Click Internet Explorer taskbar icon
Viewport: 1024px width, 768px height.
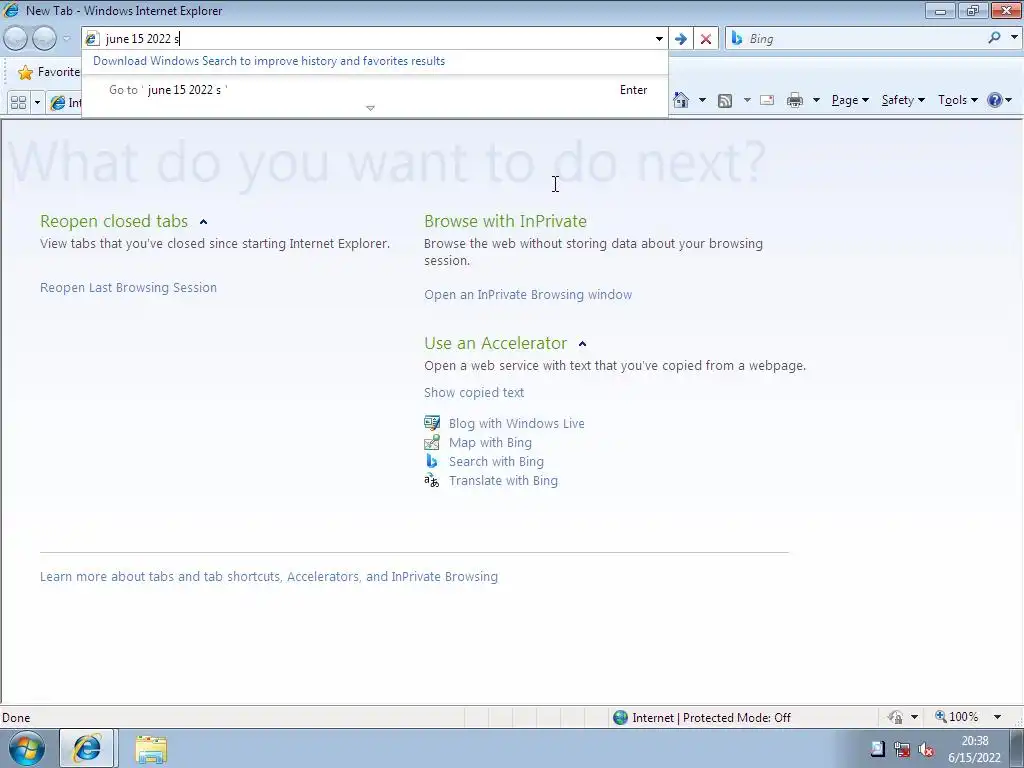(x=87, y=748)
